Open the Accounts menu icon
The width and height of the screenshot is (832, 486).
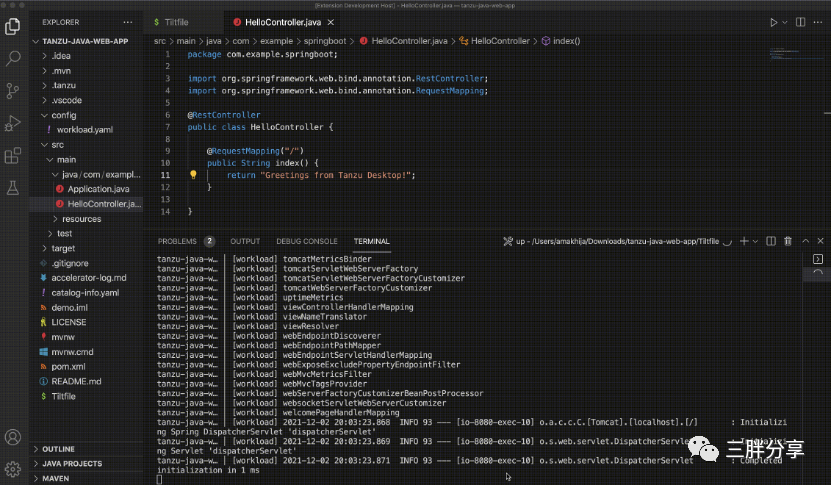(12, 437)
